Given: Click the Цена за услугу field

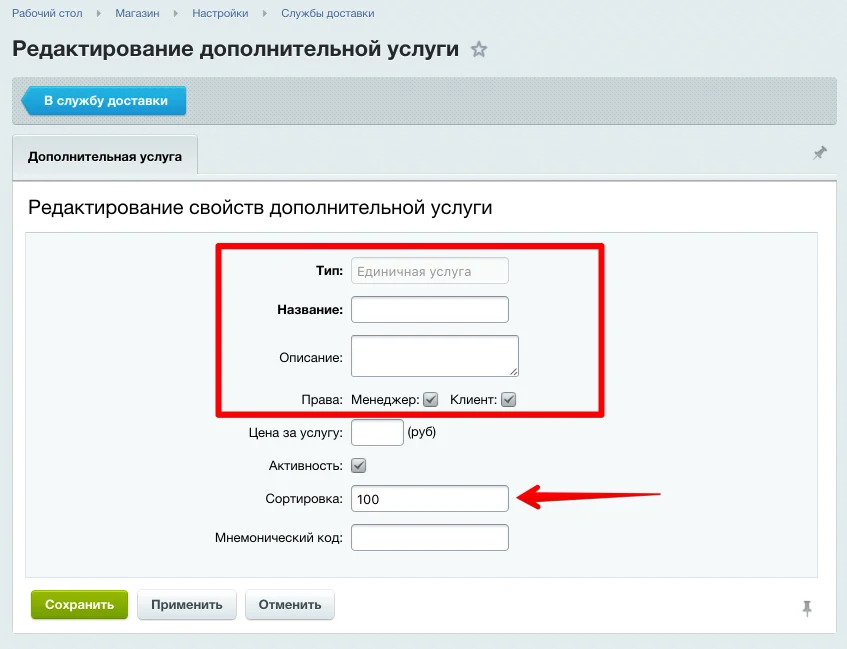Looking at the screenshot, I should (377, 432).
